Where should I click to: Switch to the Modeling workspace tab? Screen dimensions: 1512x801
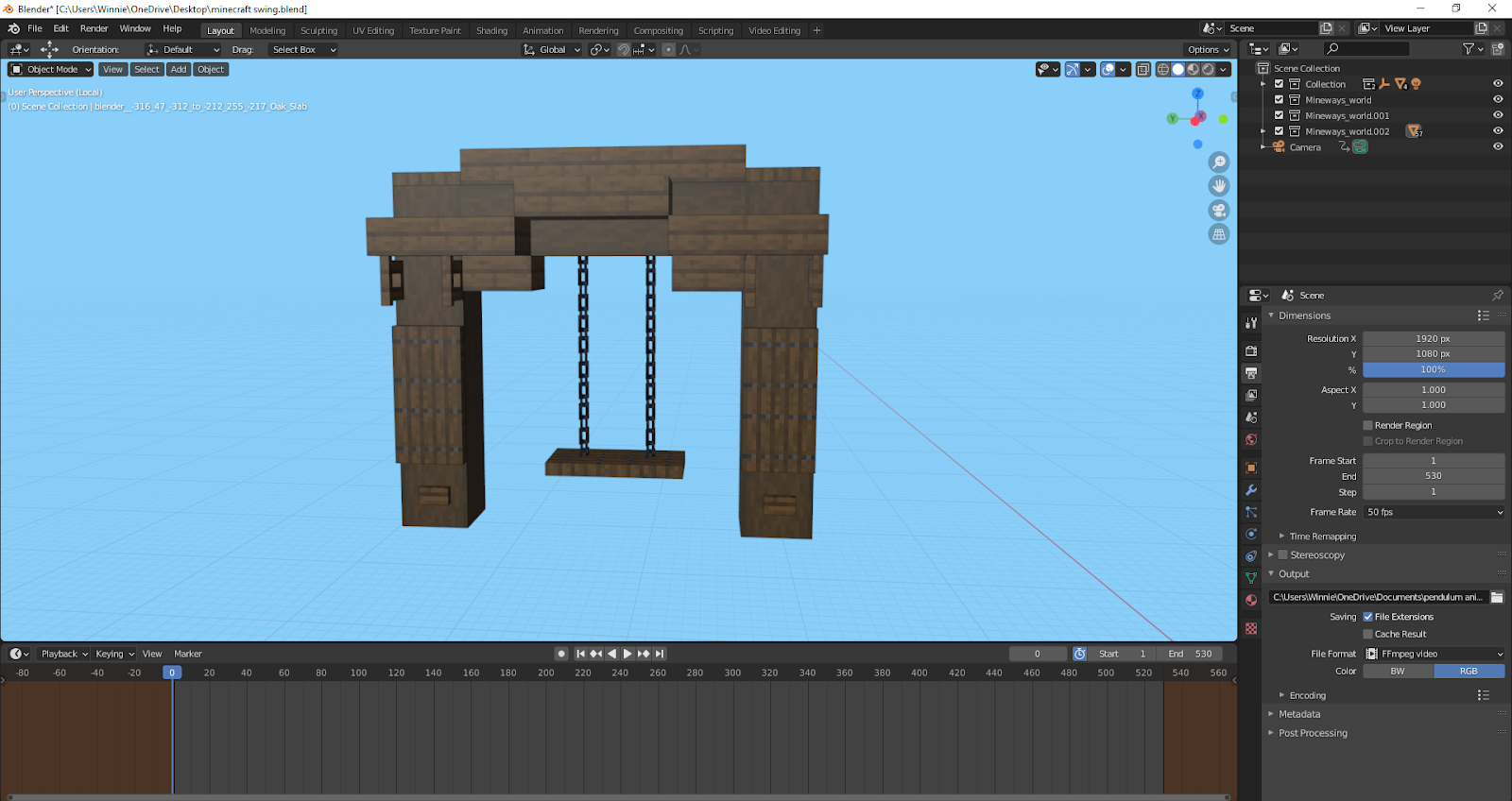[267, 30]
